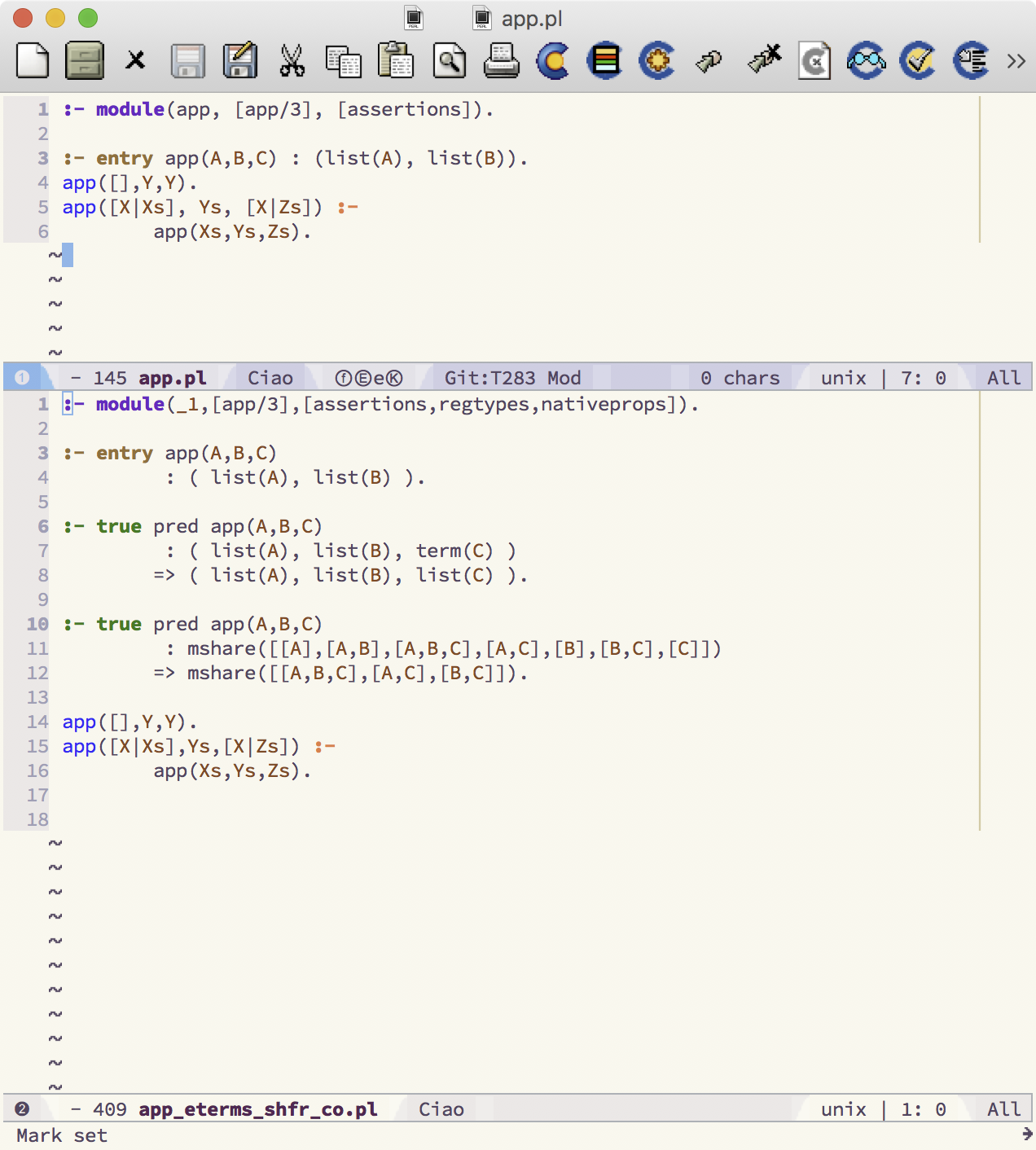Click the Copy icon in toolbar

343,61
